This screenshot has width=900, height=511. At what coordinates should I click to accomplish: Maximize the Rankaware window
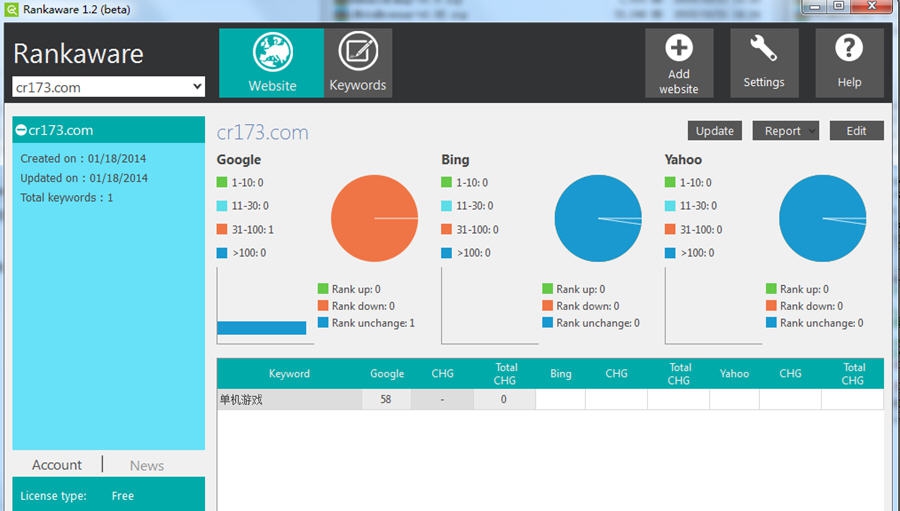tap(839, 6)
